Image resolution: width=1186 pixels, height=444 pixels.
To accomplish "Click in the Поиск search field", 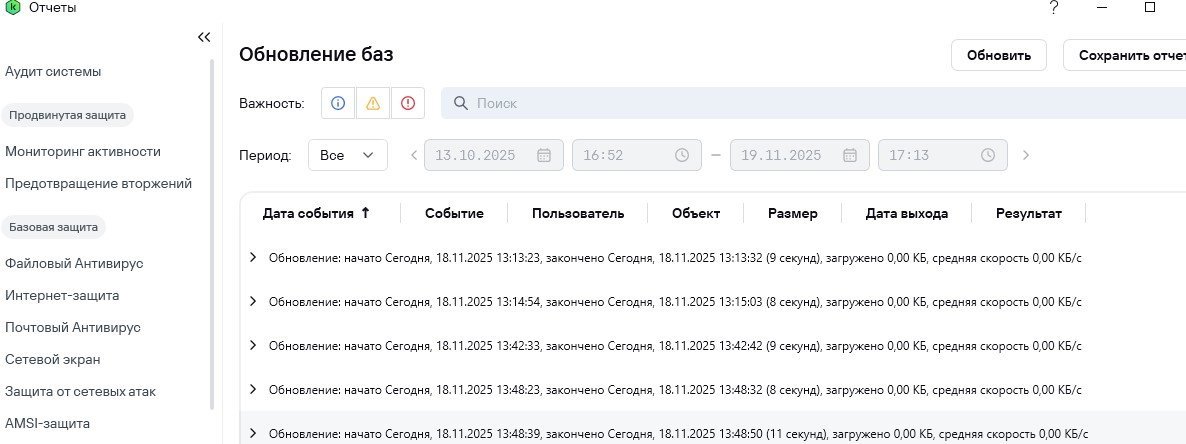I will tap(800, 103).
